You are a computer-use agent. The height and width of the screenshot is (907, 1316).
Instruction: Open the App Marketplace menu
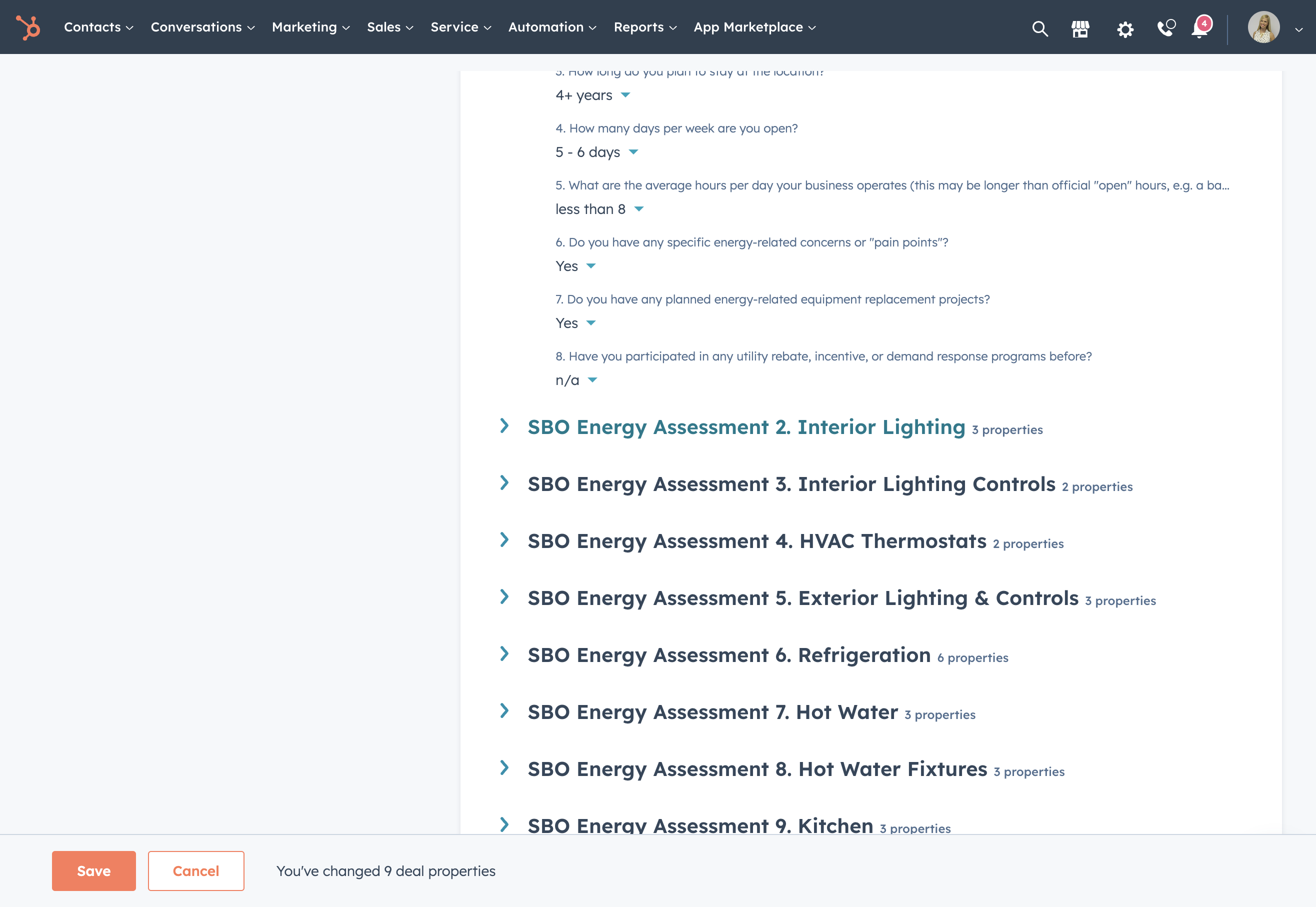coord(754,27)
